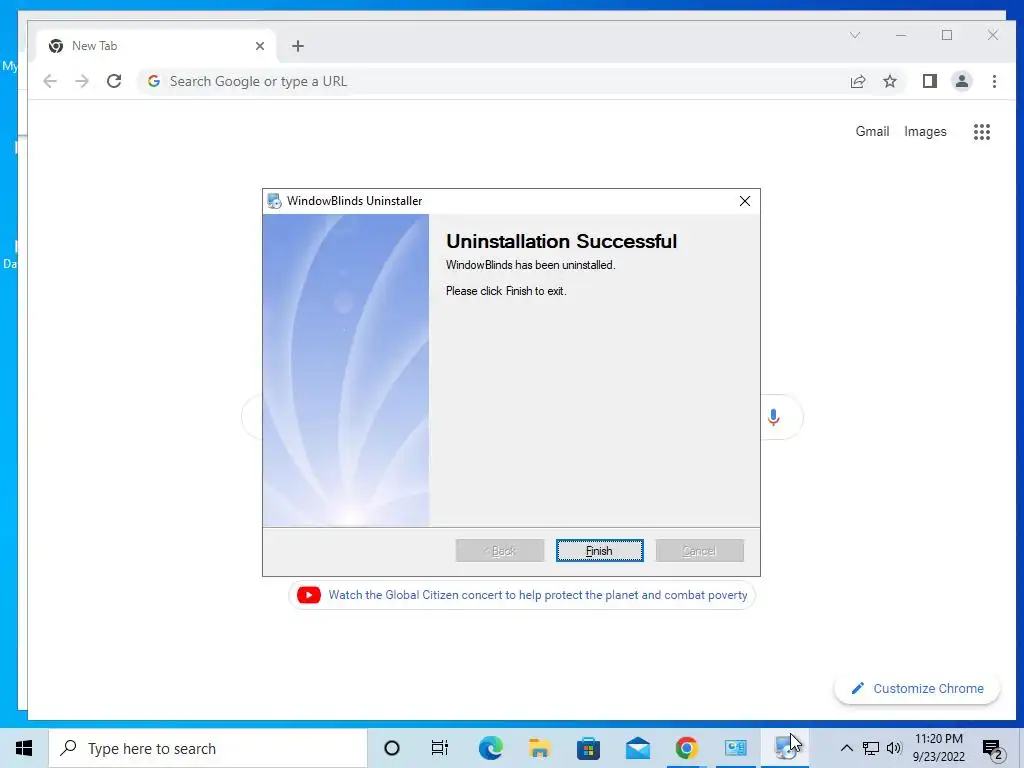Select the New Tab tab
1024x768 pixels.
tap(155, 46)
